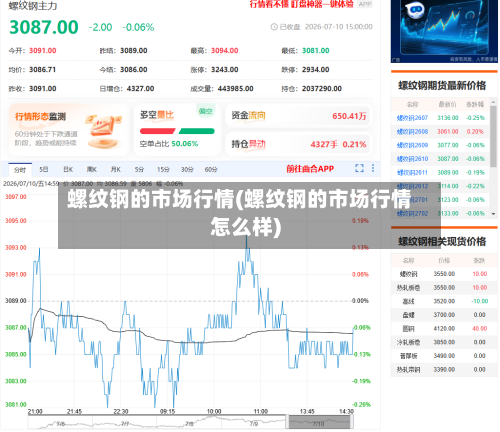Click the 螺纹钢相关现货价格 heading
This screenshot has height=432, width=500.
(442, 241)
